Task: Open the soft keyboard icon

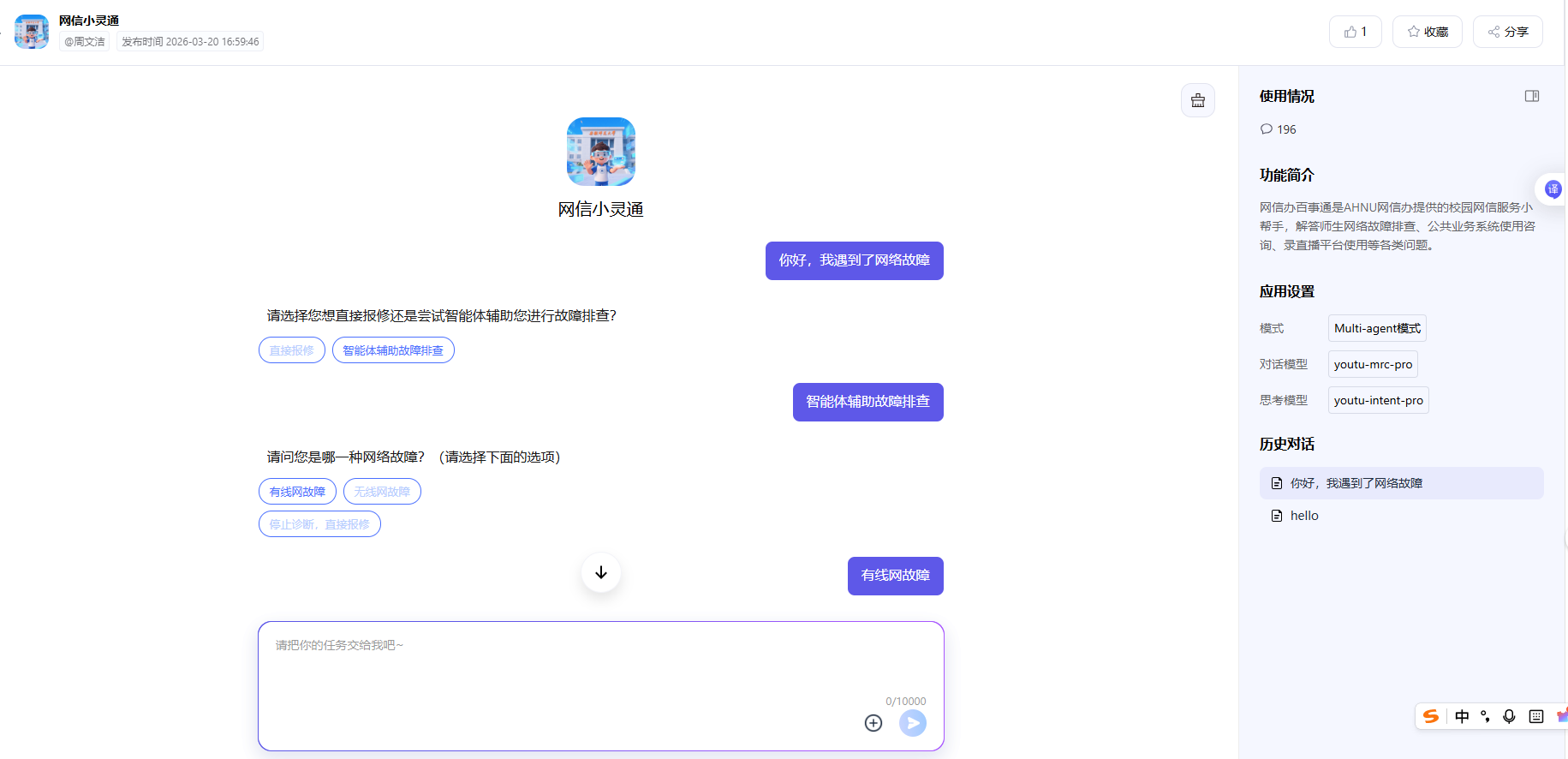Action: click(x=1536, y=716)
